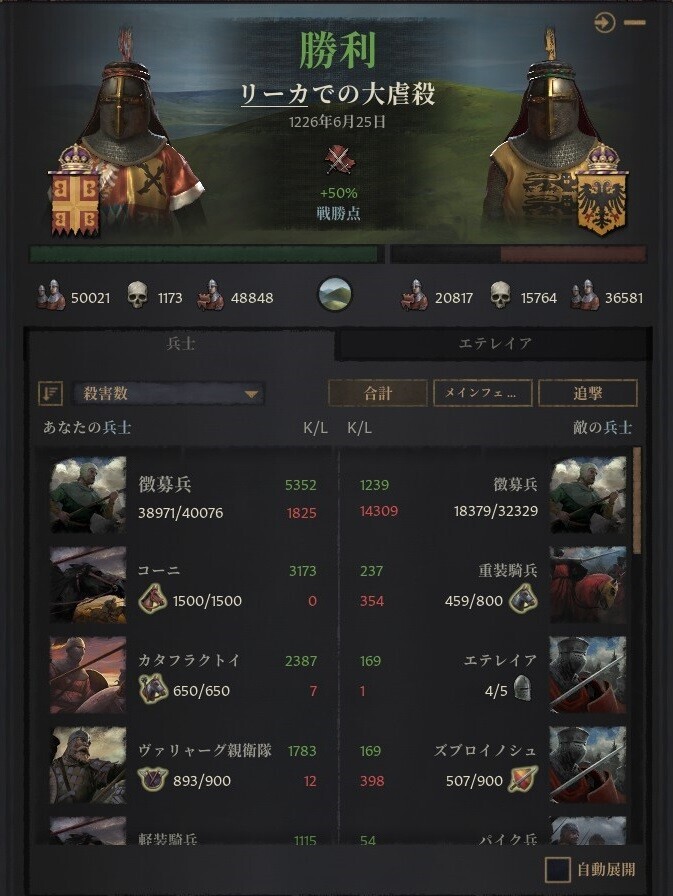Show the 合計 battle phase totals
The image size is (673, 896).
pyautogui.click(x=378, y=393)
